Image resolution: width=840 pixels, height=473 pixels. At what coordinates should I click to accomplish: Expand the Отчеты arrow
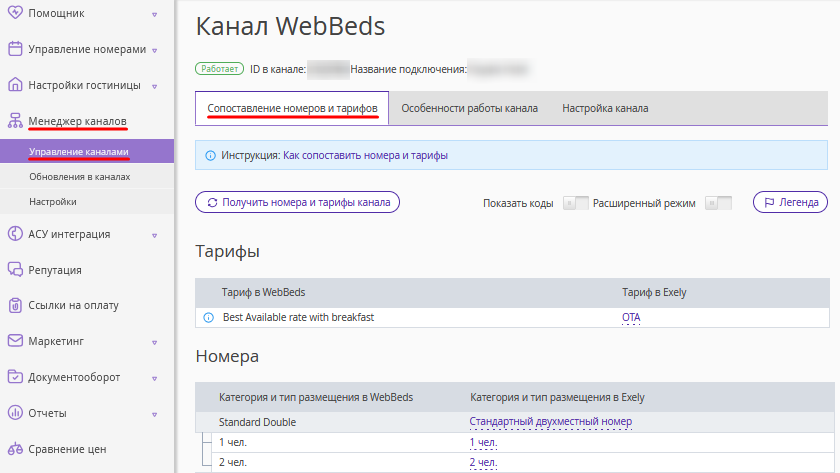[154, 414]
